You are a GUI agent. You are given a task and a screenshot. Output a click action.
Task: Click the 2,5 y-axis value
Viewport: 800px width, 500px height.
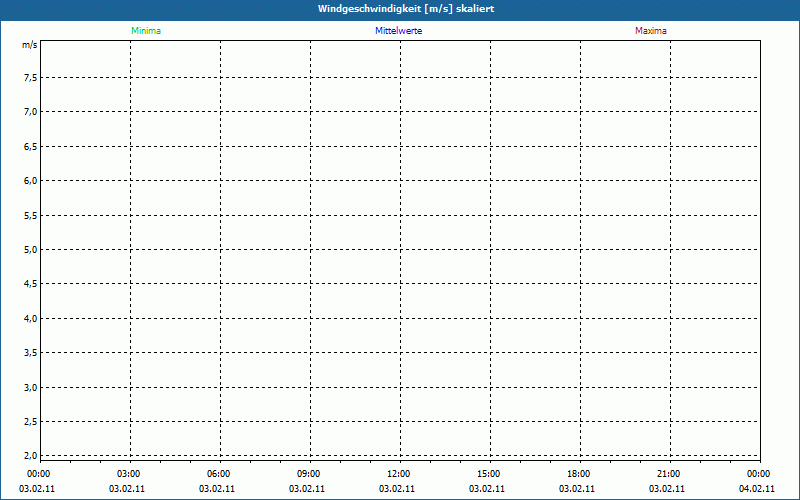pos(31,421)
